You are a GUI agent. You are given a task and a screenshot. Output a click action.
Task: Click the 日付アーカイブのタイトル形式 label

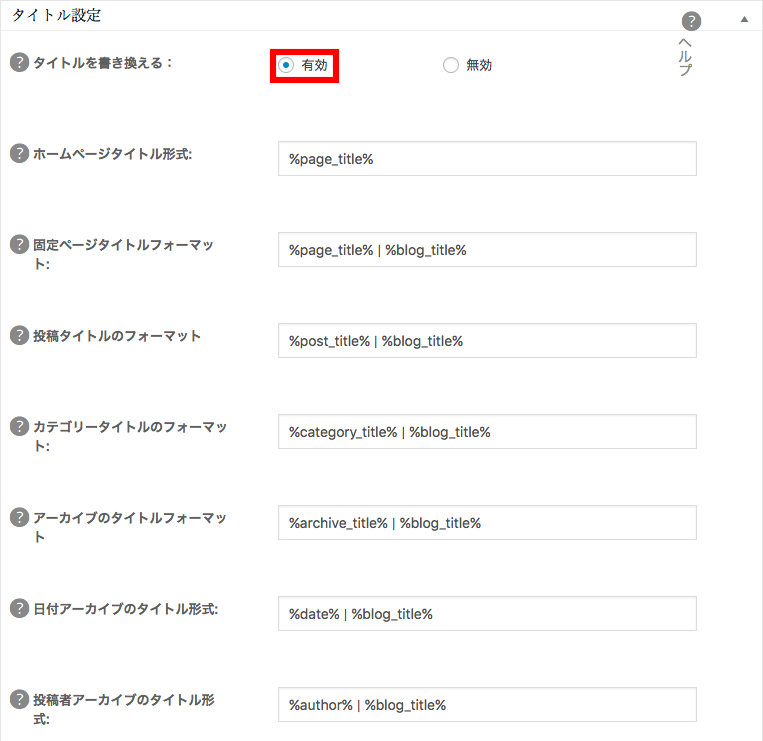[x=126, y=609]
